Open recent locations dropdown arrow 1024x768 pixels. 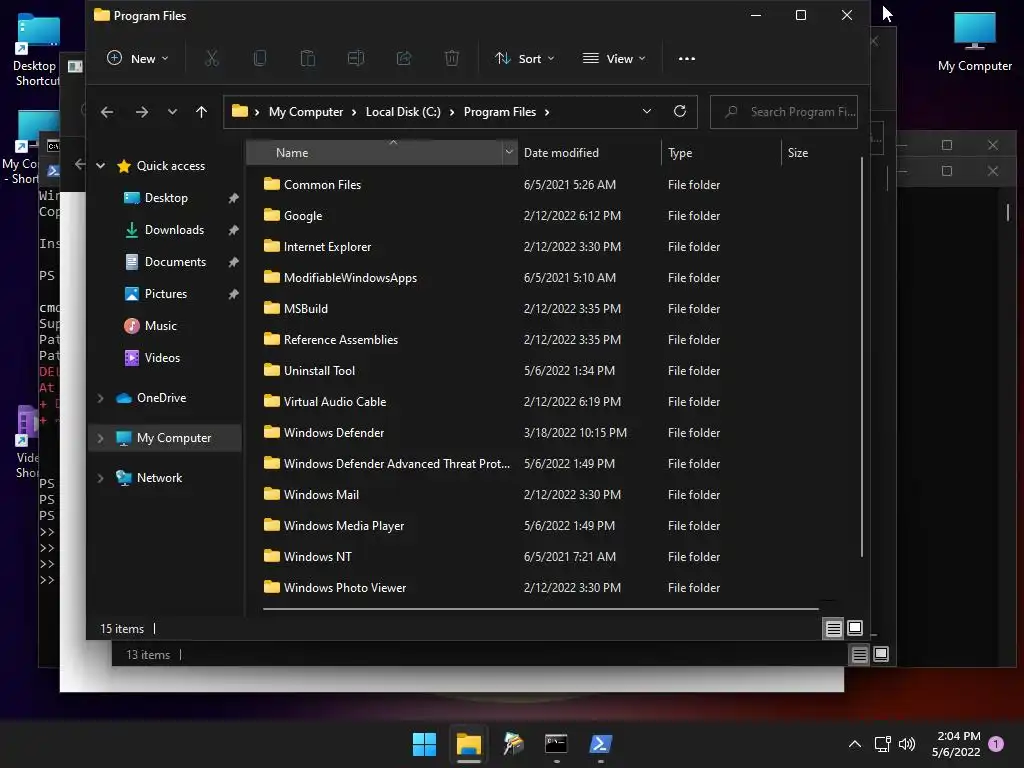coord(172,112)
